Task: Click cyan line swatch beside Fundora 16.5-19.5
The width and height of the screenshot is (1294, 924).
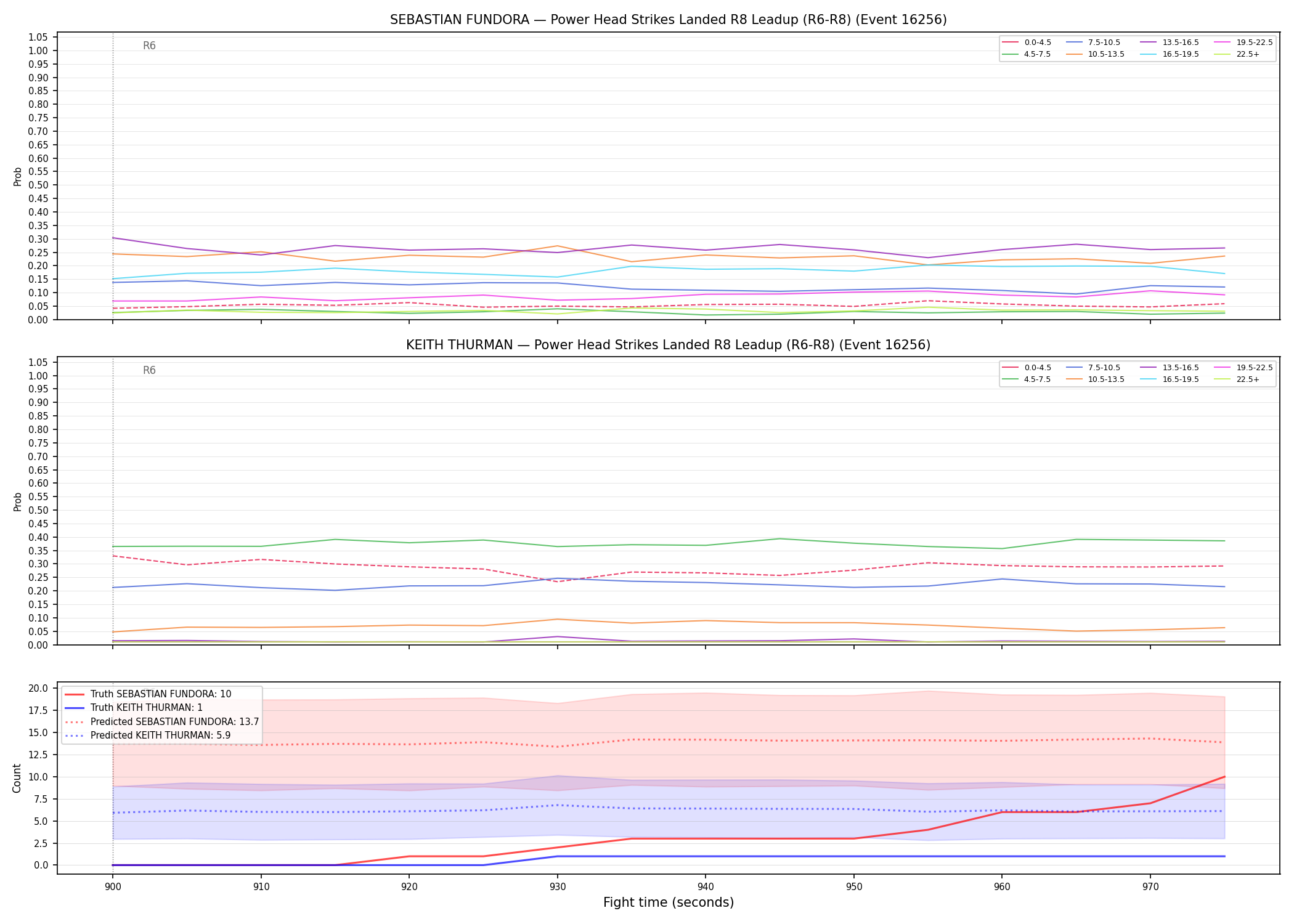Action: tap(1148, 54)
